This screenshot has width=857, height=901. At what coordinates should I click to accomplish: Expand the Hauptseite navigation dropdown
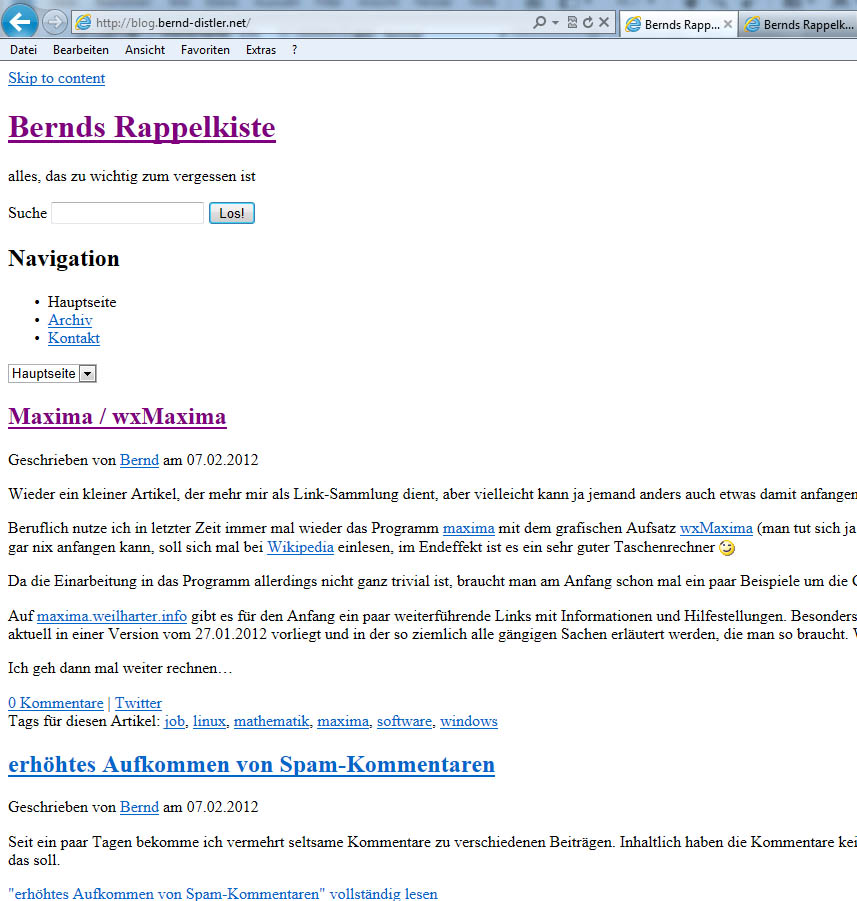tap(87, 373)
